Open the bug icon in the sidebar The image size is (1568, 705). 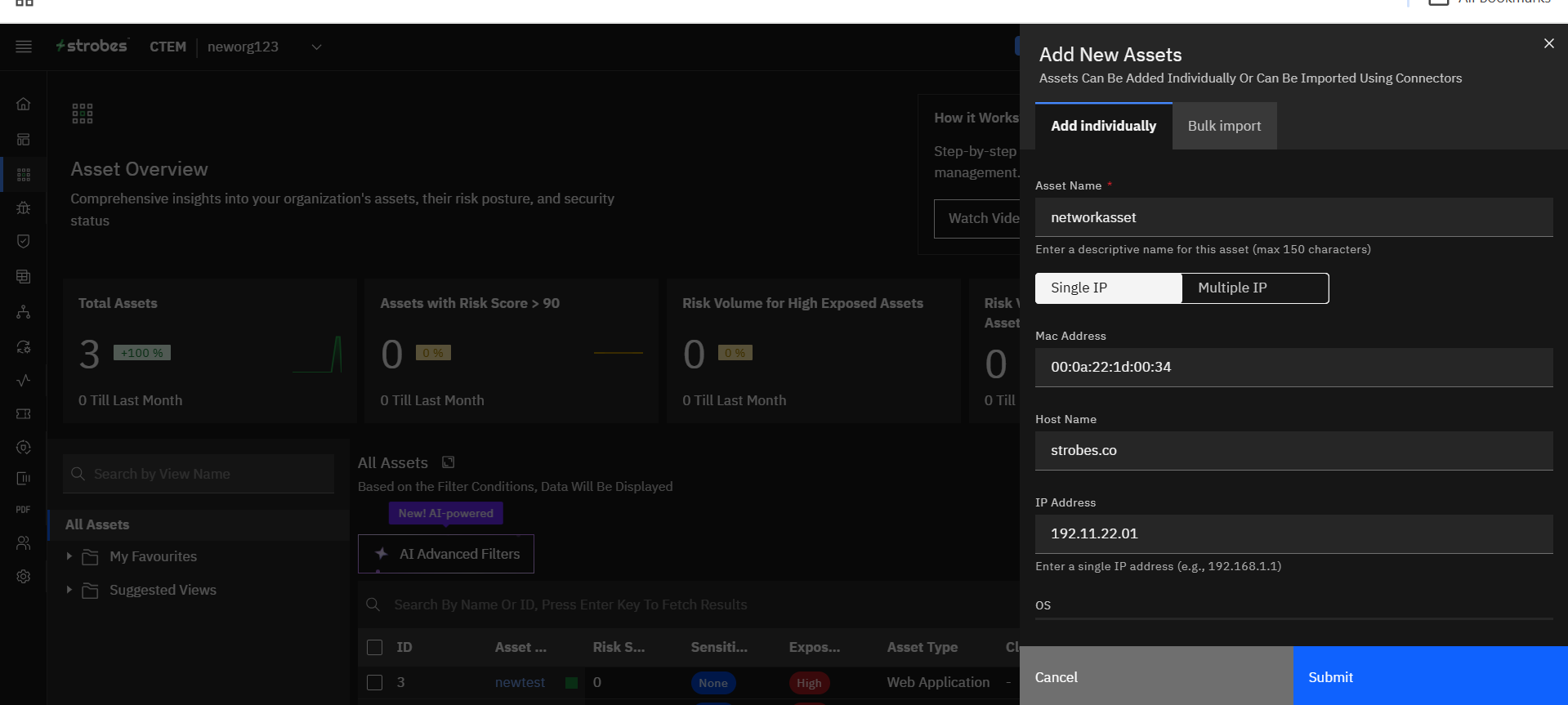point(24,207)
